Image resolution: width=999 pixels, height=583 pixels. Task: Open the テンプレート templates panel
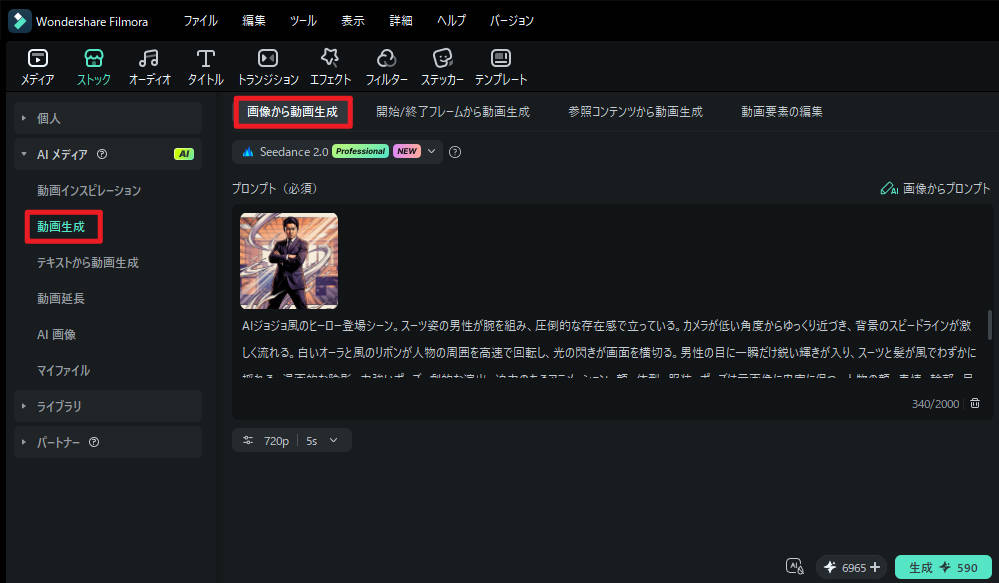501,67
